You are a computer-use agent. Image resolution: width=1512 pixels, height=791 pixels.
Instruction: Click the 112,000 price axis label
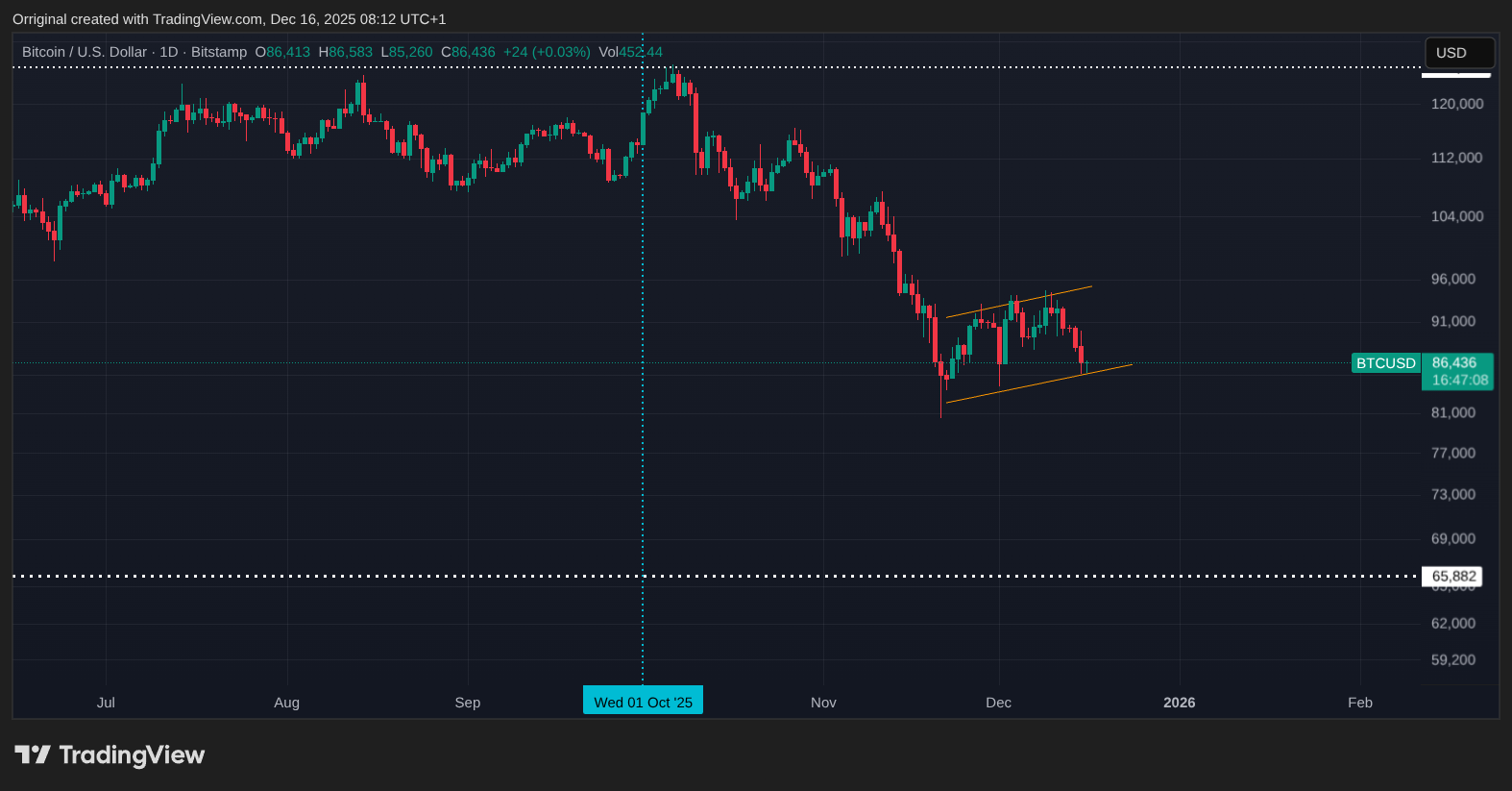pyautogui.click(x=1457, y=158)
